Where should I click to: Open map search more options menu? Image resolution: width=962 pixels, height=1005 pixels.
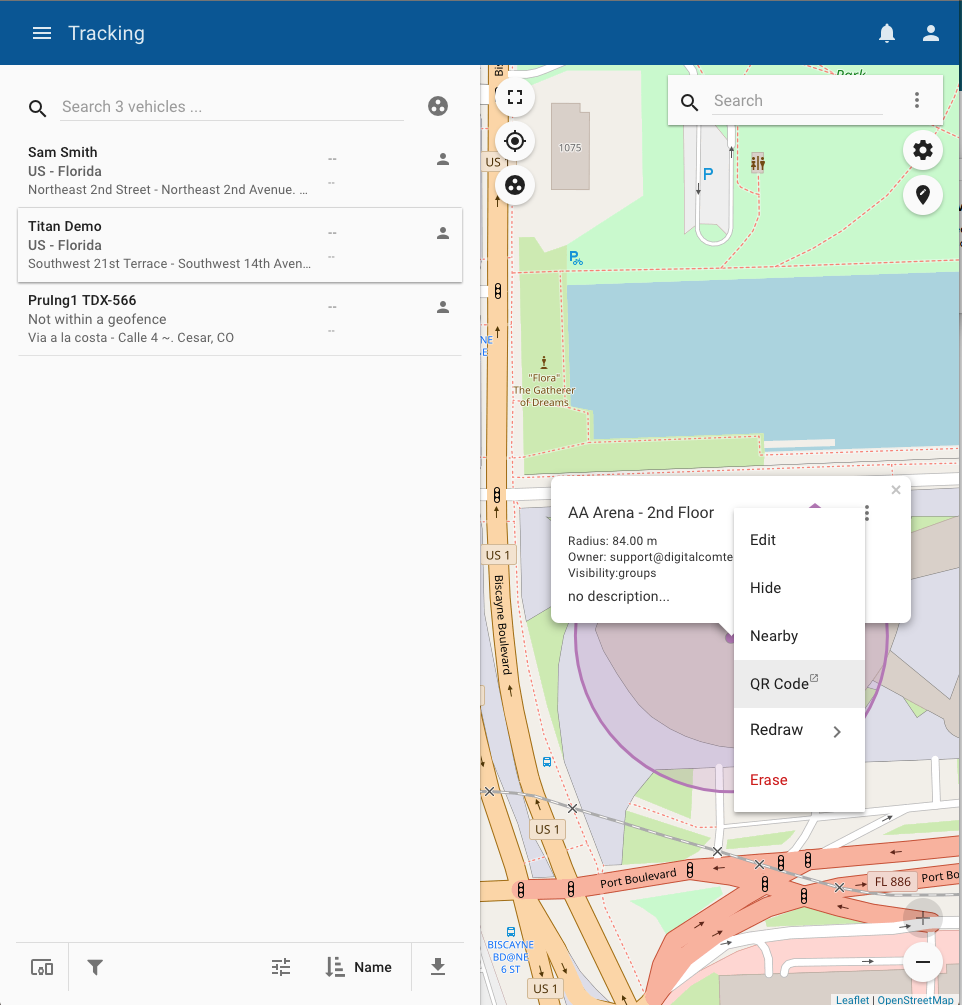pos(917,100)
